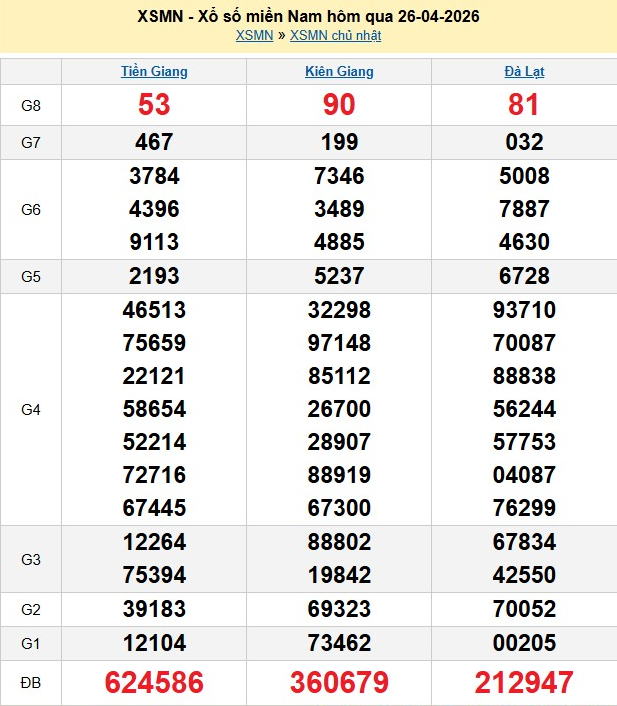Select the G8 number 53
This screenshot has width=617, height=706.
tap(154, 105)
